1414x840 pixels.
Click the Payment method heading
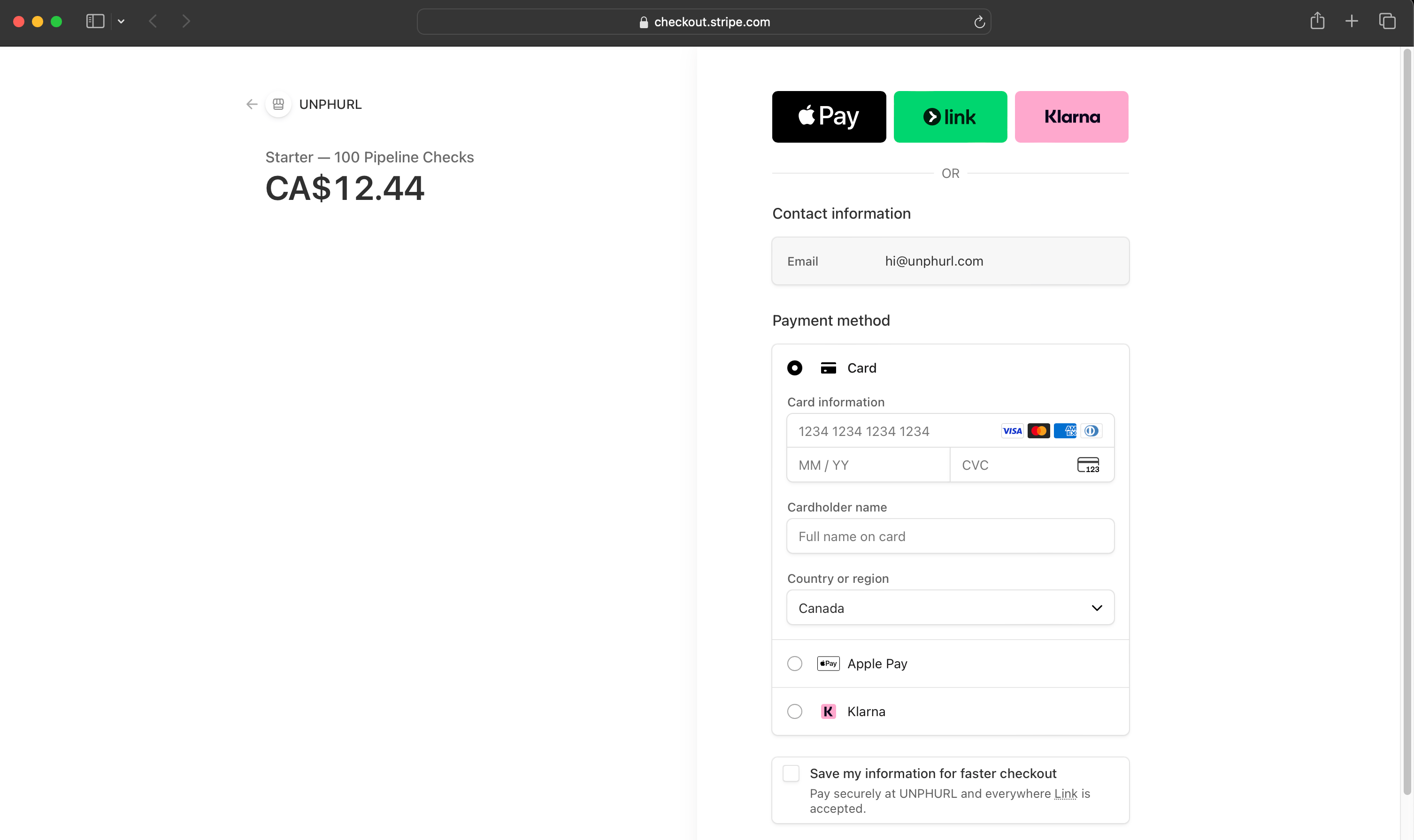tap(831, 321)
